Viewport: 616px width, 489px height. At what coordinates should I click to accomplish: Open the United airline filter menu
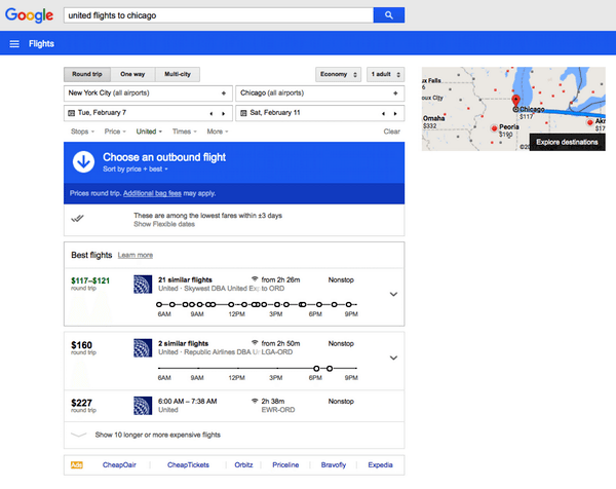(149, 131)
